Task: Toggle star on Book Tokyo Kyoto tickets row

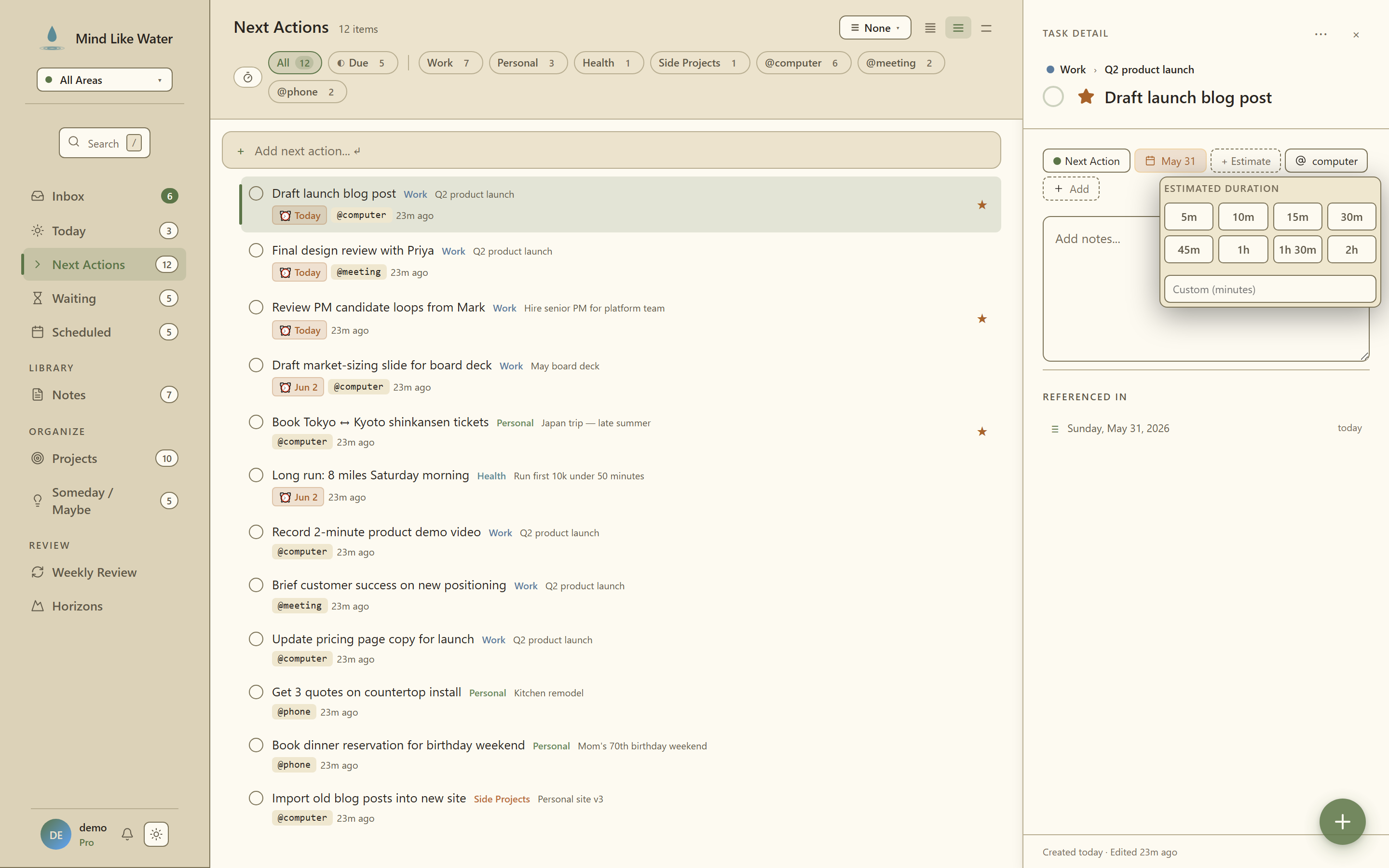Action: pyautogui.click(x=982, y=431)
